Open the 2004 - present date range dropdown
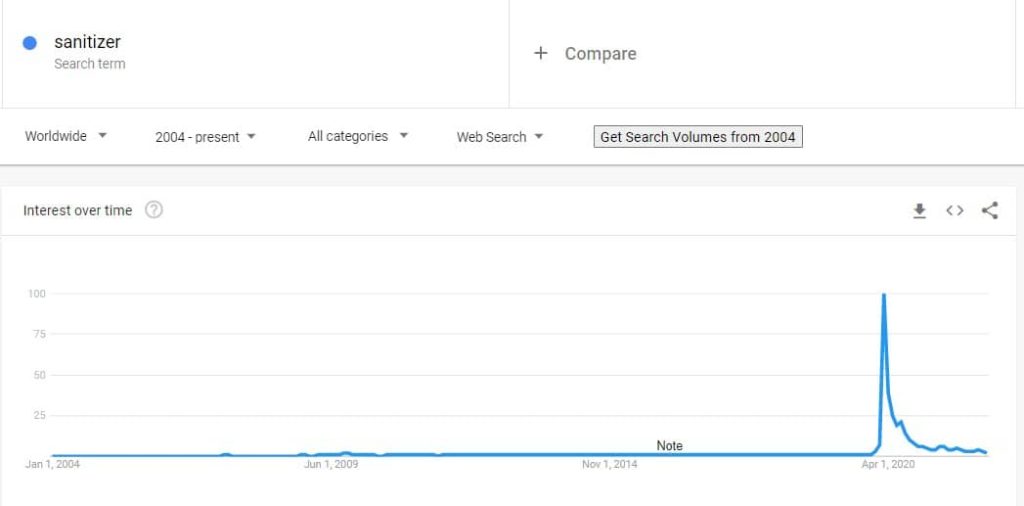1024x506 pixels. click(206, 137)
